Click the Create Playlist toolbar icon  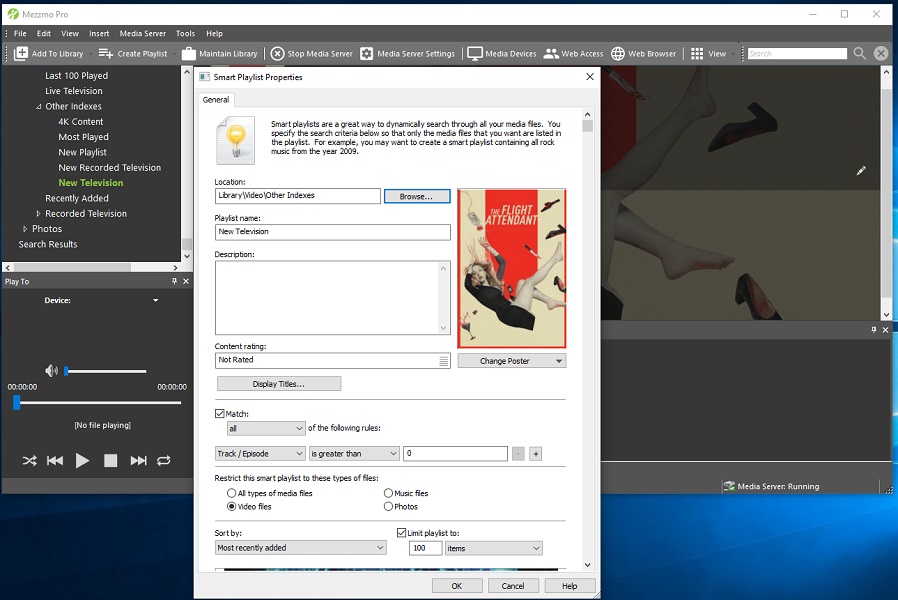click(x=105, y=53)
